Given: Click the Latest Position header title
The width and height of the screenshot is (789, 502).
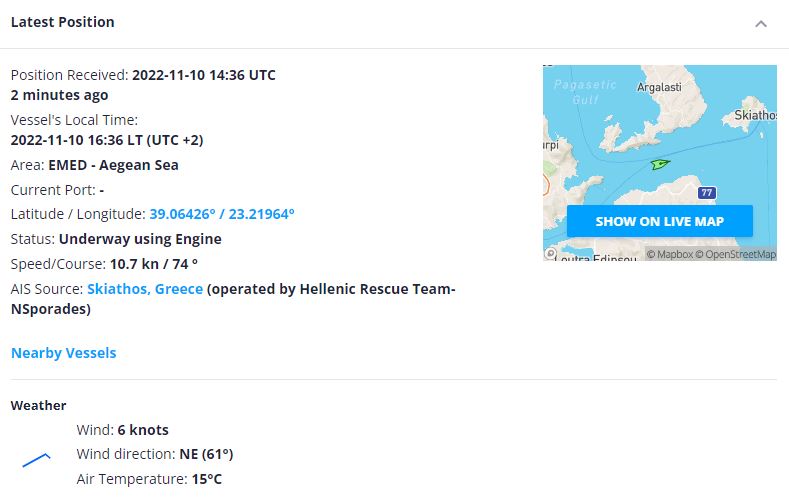Looking at the screenshot, I should click(x=62, y=22).
